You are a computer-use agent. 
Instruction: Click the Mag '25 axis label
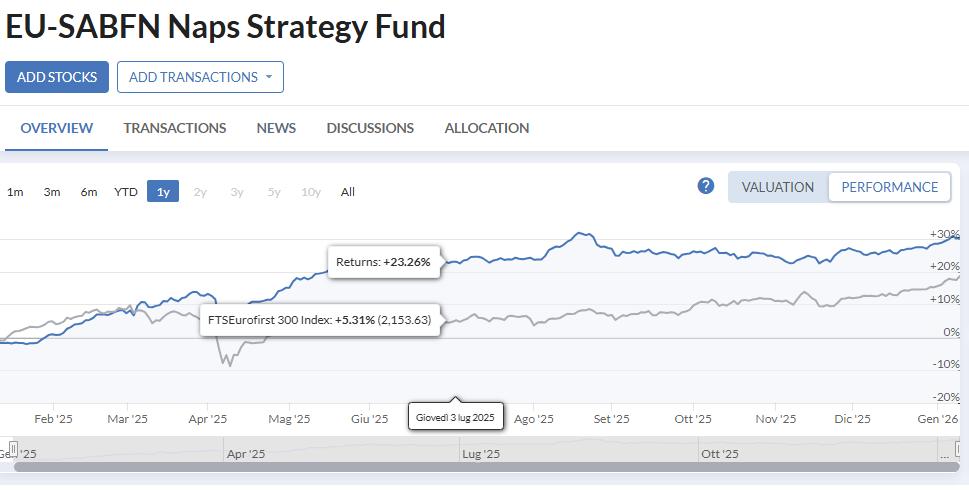289,419
